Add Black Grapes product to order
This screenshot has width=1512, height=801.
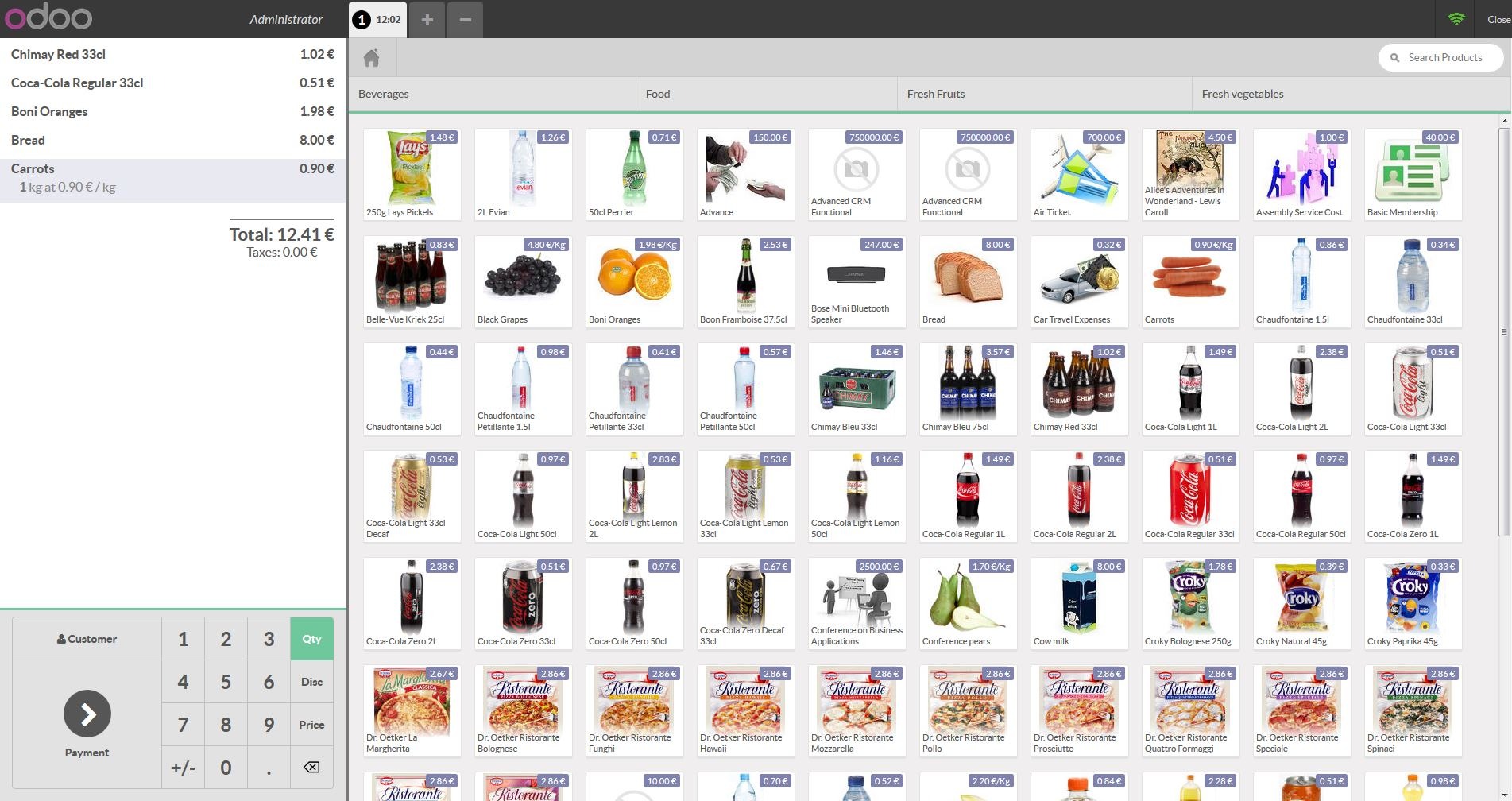pos(523,281)
